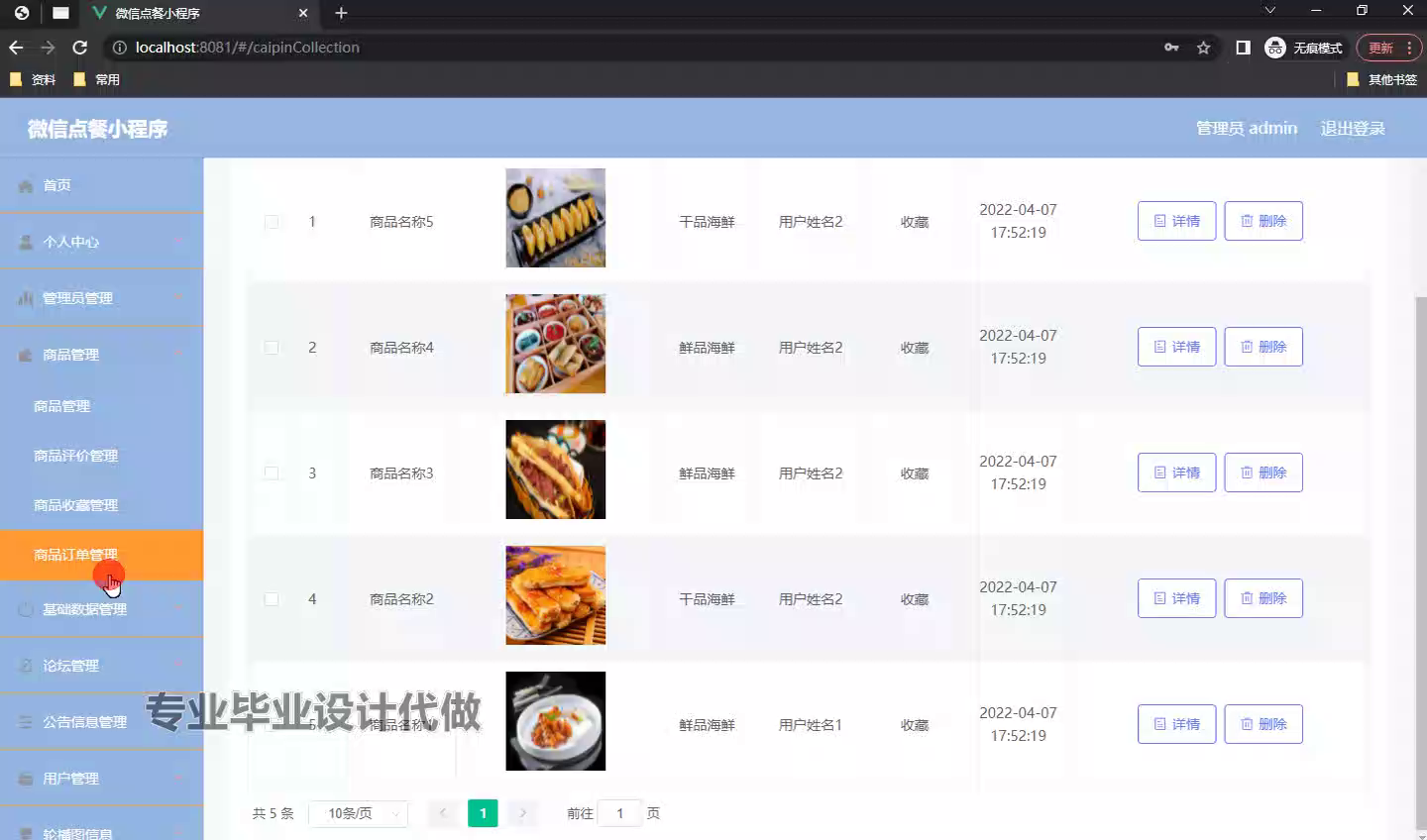Screen dimensions: 1427x840
Task: Delete the 商品名称2 collection record
Action: pyautogui.click(x=1263, y=598)
